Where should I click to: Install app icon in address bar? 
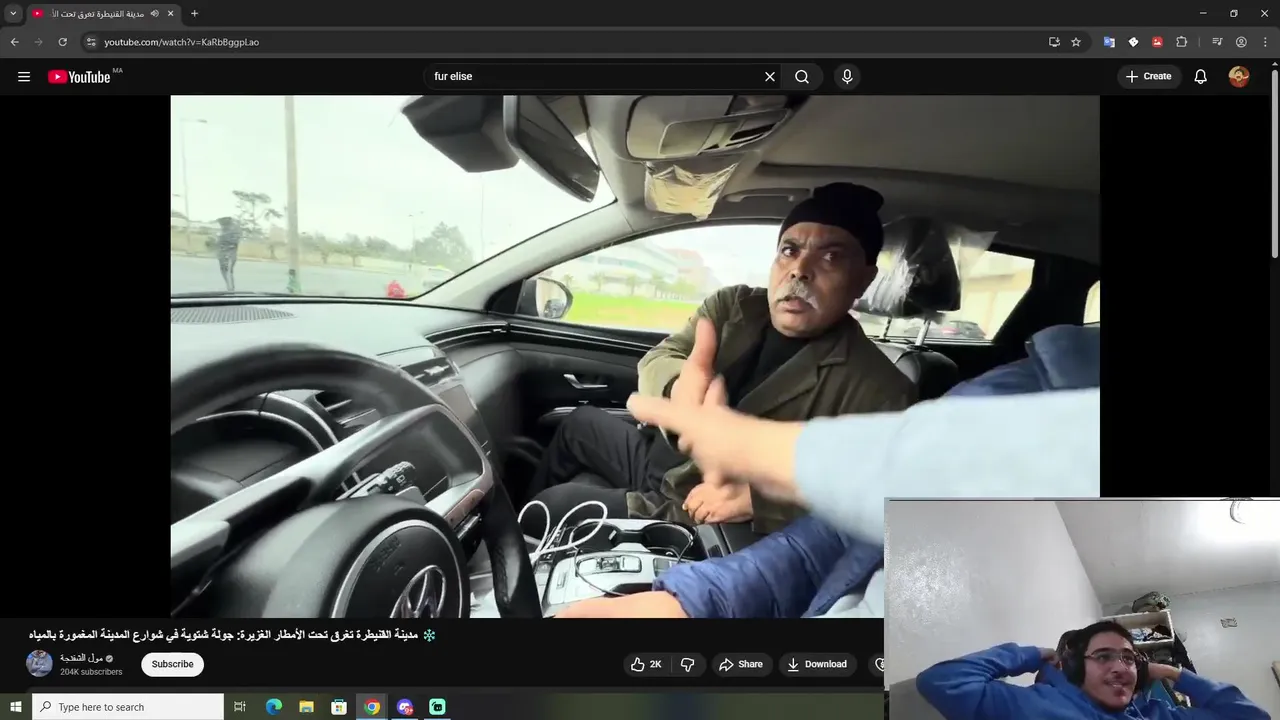click(1054, 42)
